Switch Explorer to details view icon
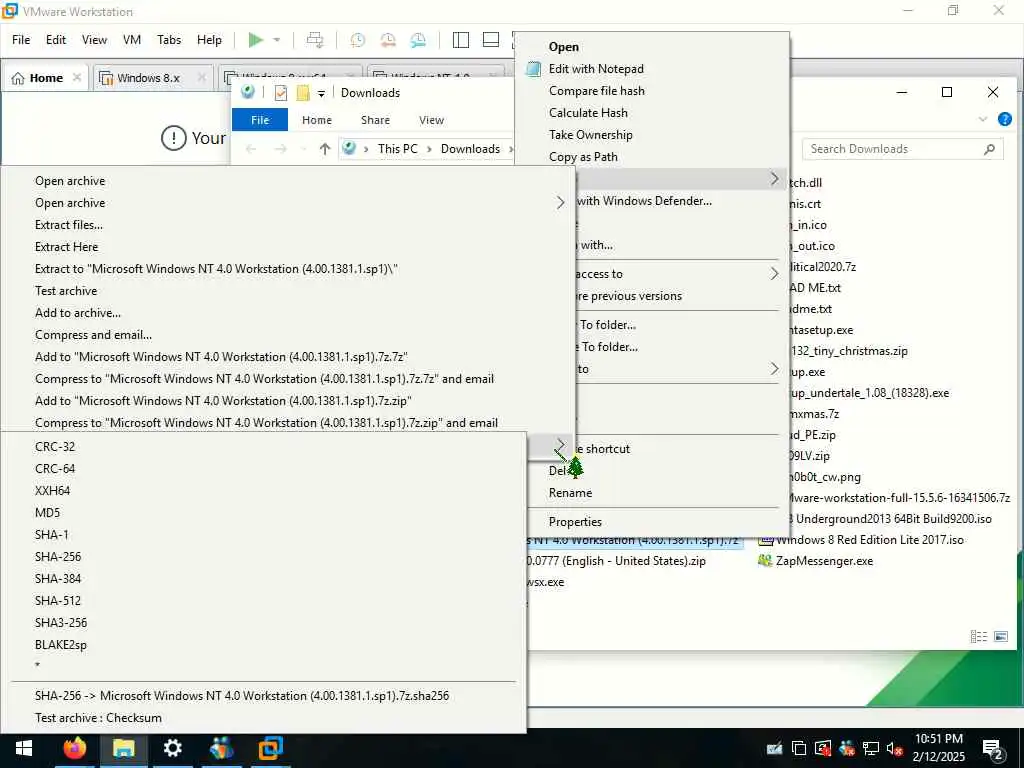1024x768 pixels. click(978, 636)
